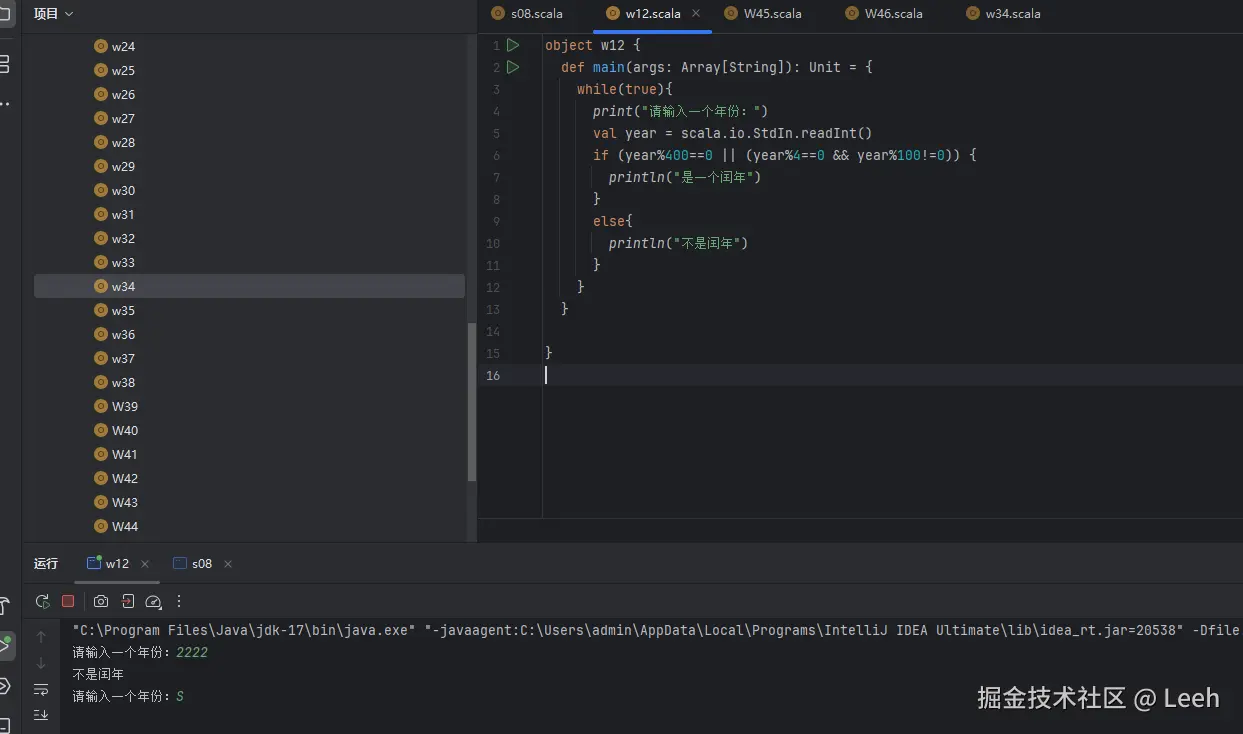
Task: Select w28 in the project tree
Action: pyautogui.click(x=249, y=143)
